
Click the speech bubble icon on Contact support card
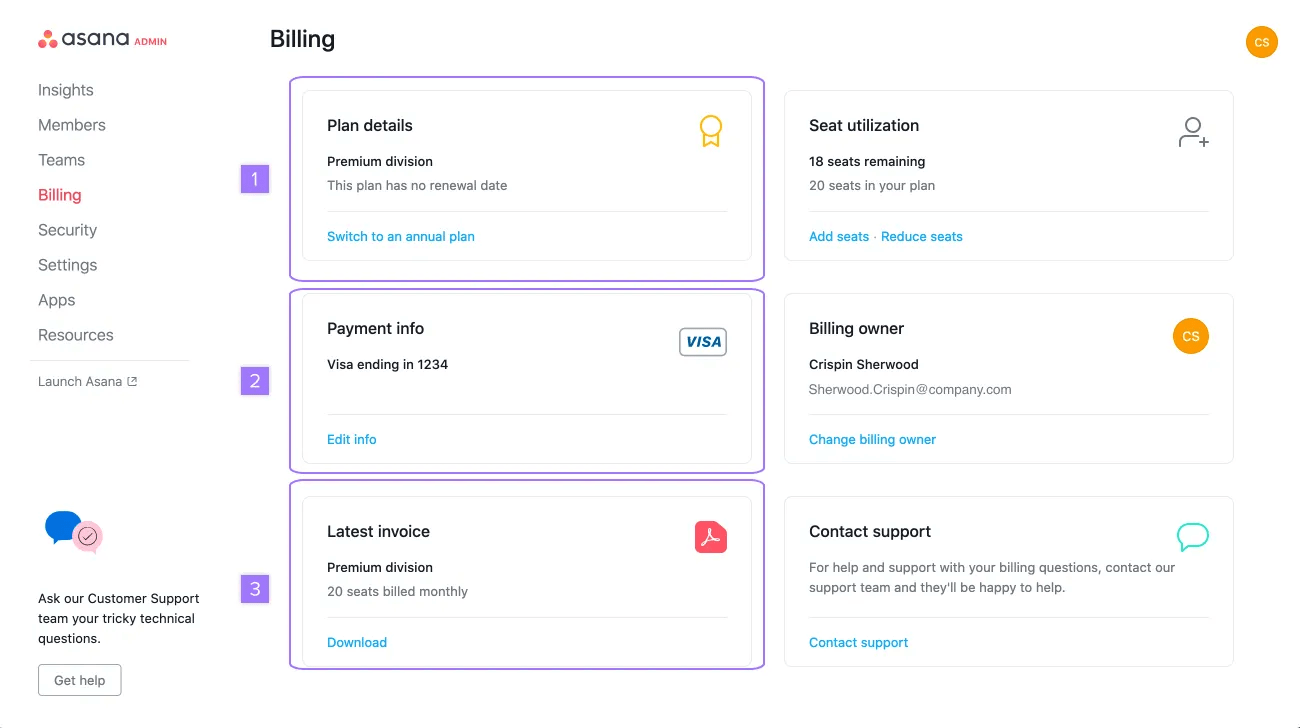1192,537
